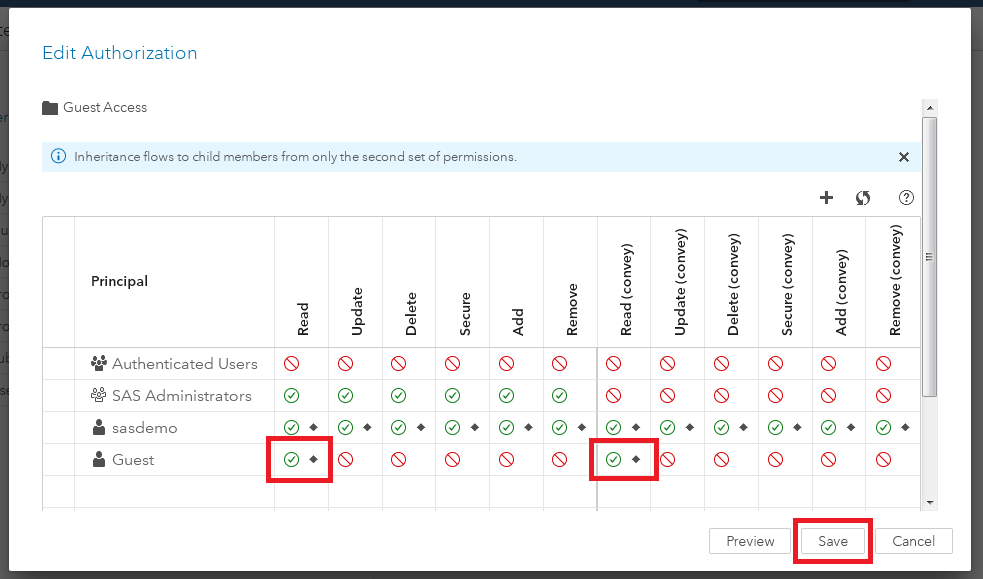The width and height of the screenshot is (983, 579).
Task: Toggle Guest's Read (convey) permission
Action: point(614,460)
